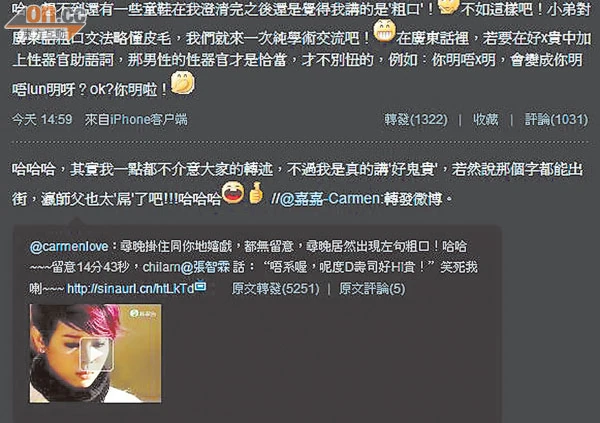Viewport: 600px width, 423px height.
Task: Click the yawning hand-over-mouth emoji
Action: point(183,83)
